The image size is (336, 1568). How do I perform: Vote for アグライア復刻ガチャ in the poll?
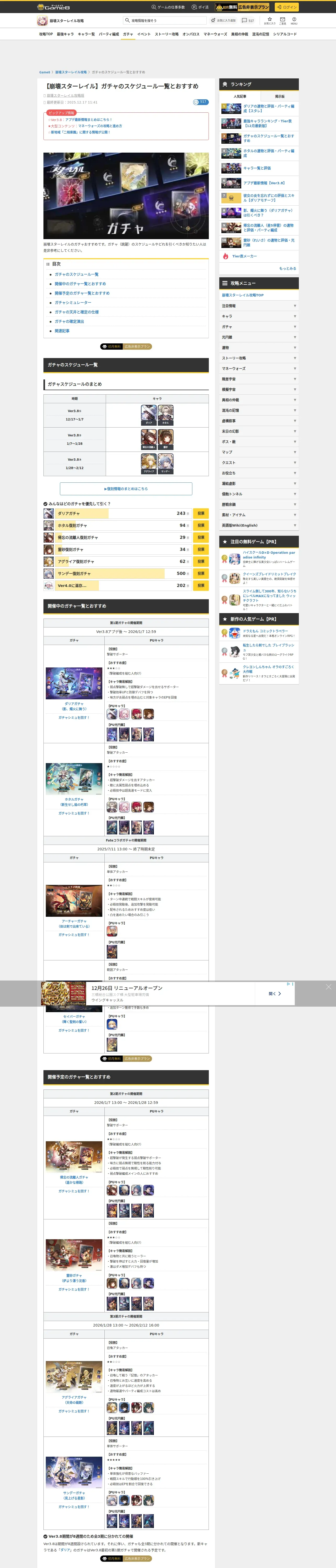coord(201,561)
